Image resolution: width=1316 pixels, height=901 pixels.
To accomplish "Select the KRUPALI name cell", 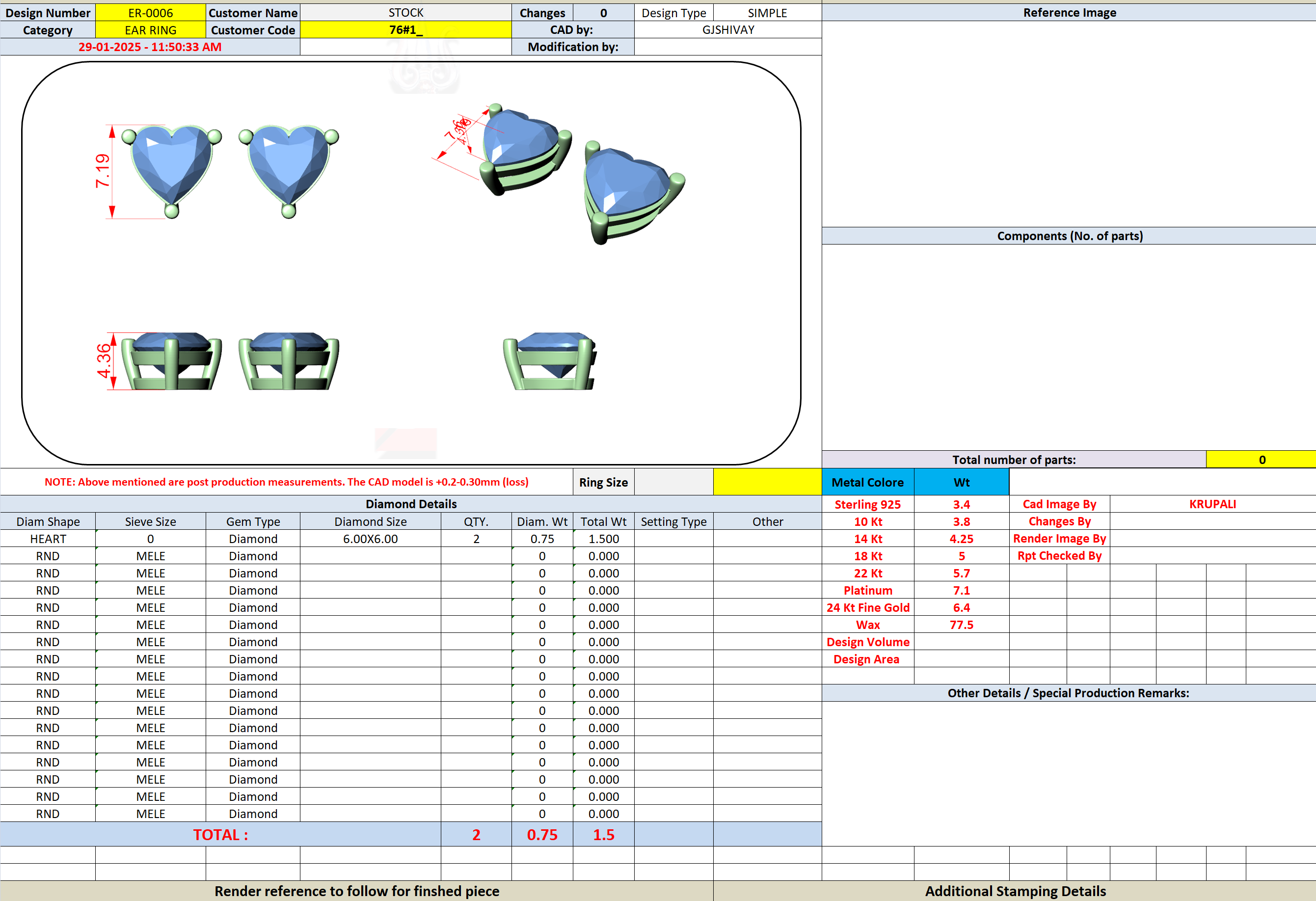I will point(1212,504).
